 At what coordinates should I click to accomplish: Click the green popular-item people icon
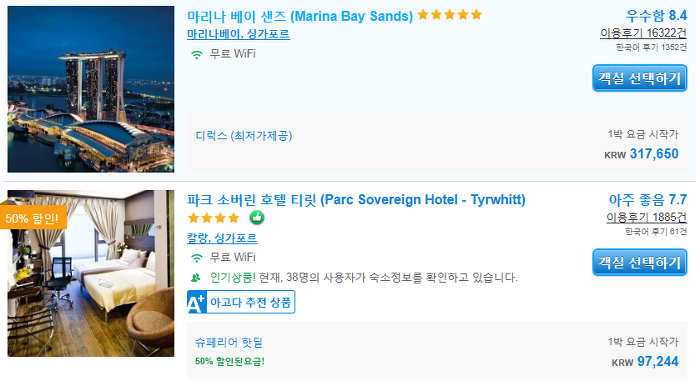pos(196,278)
